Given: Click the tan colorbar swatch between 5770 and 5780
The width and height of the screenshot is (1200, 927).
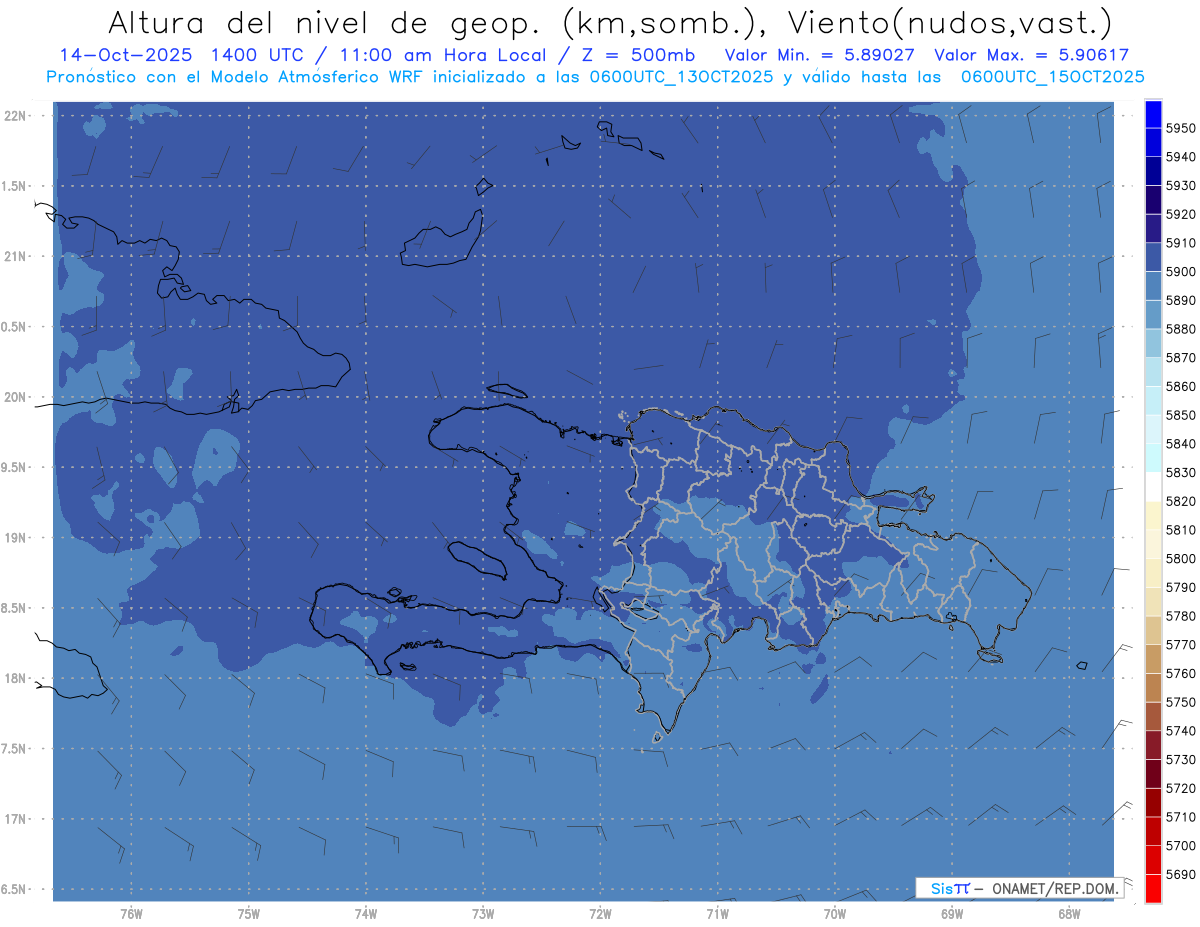Looking at the screenshot, I should coord(1153,630).
